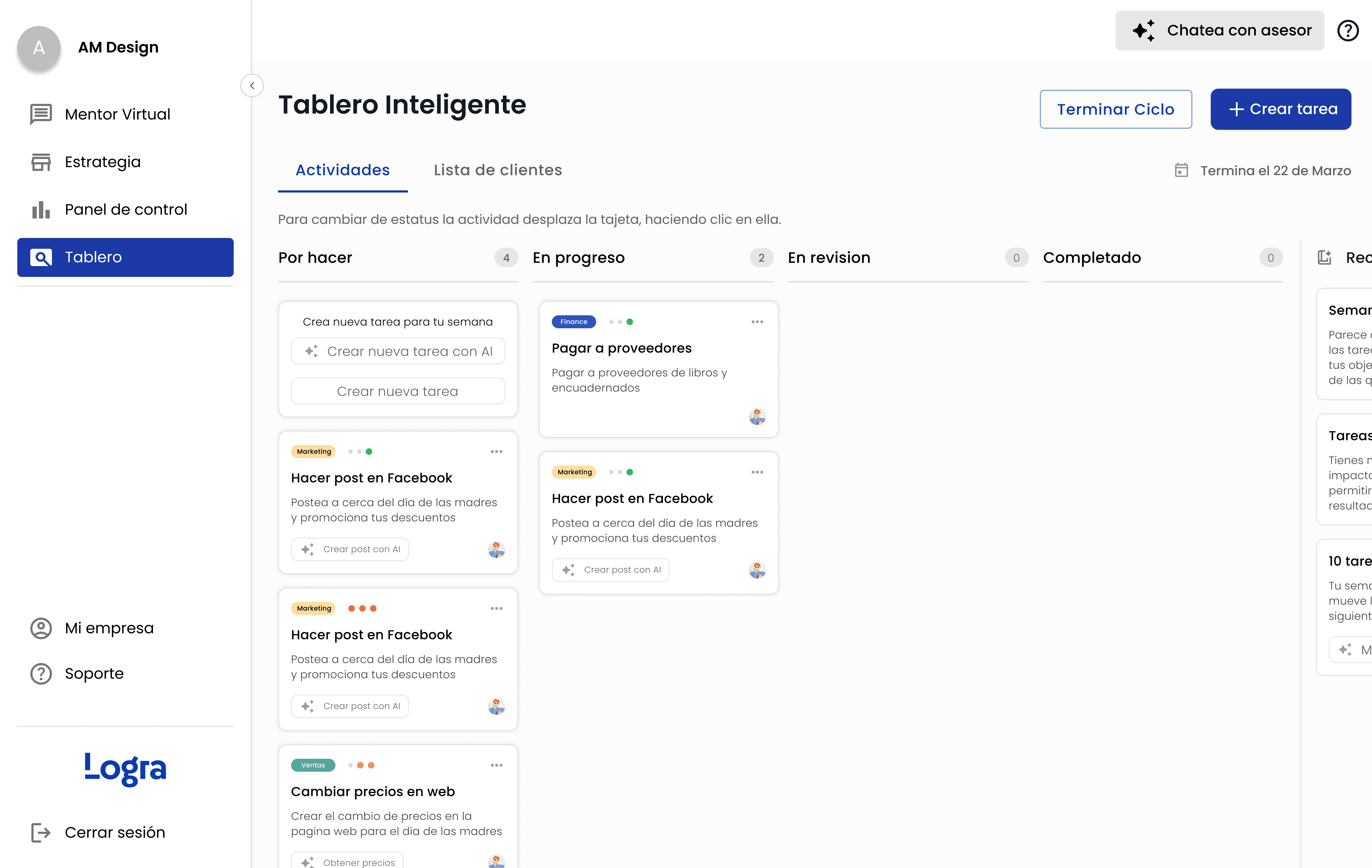Click Crear nueva tarea con AI
The width and height of the screenshot is (1372, 868).
click(398, 352)
